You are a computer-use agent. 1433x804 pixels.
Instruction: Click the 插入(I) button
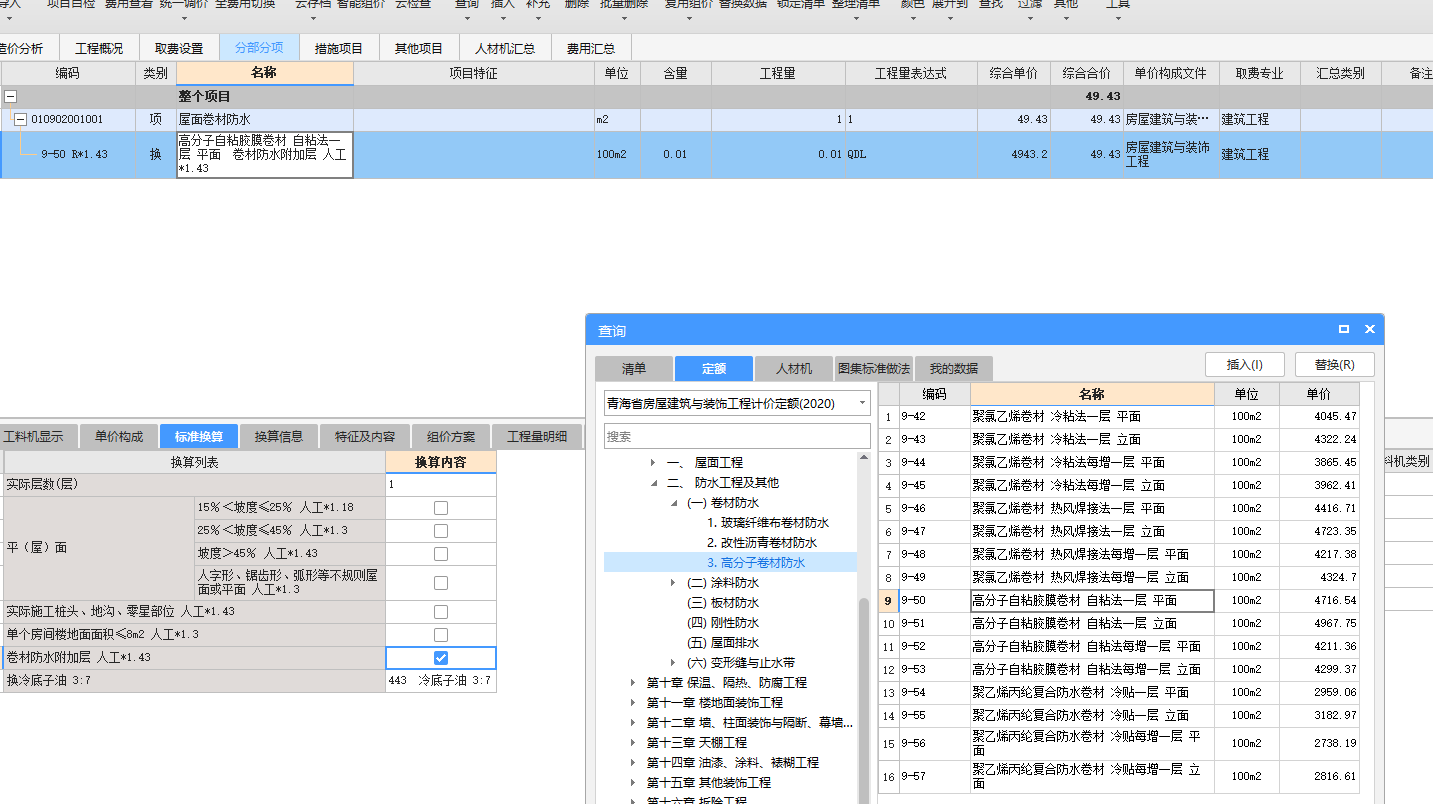[x=1245, y=365]
